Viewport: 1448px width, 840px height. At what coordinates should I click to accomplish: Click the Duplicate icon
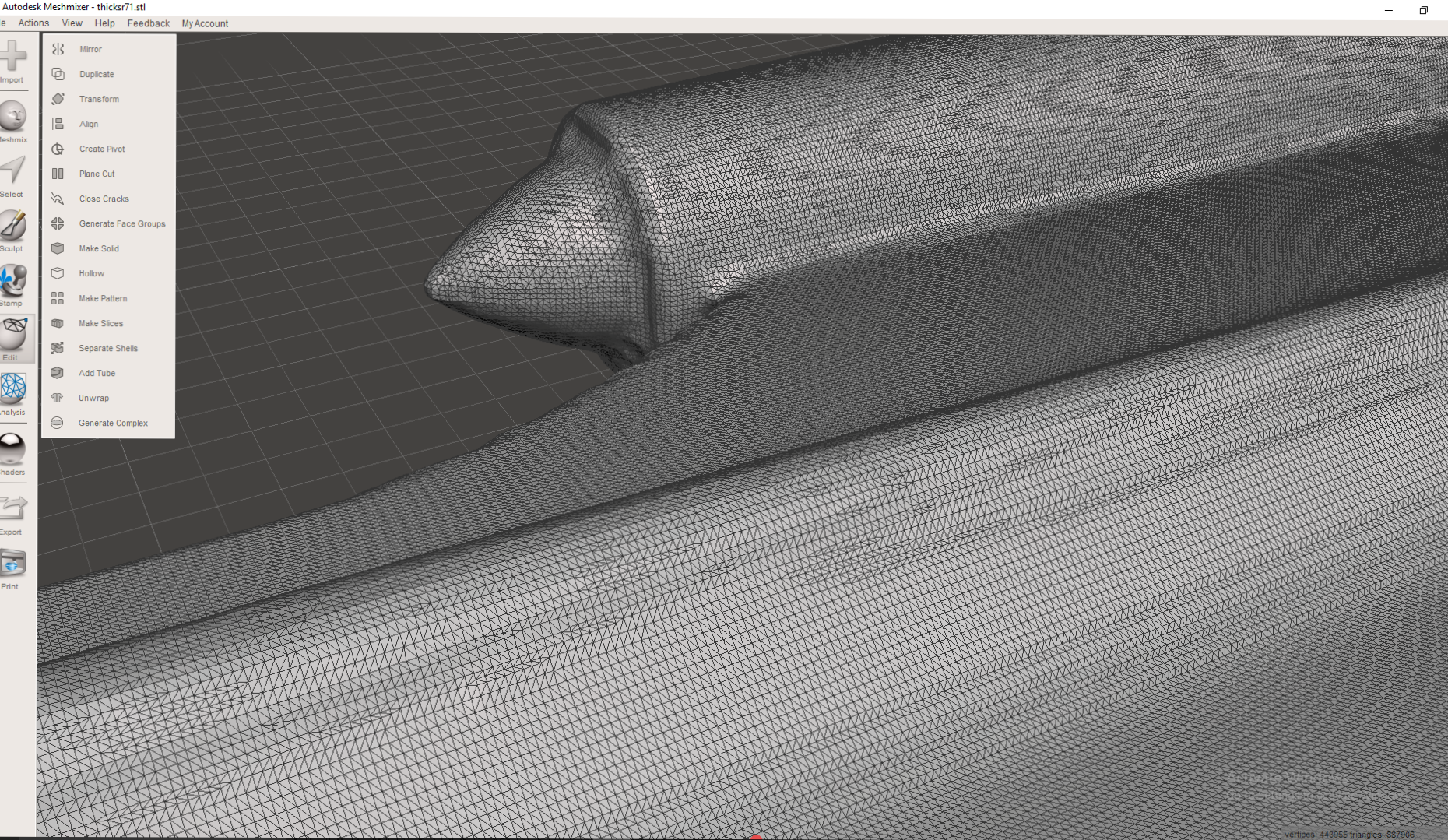coord(58,74)
